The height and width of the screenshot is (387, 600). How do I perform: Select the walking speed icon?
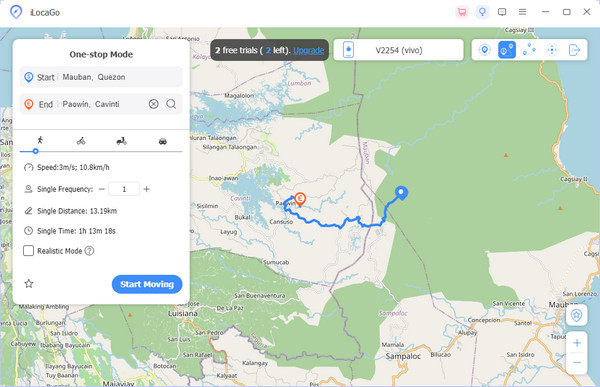pyautogui.click(x=40, y=140)
